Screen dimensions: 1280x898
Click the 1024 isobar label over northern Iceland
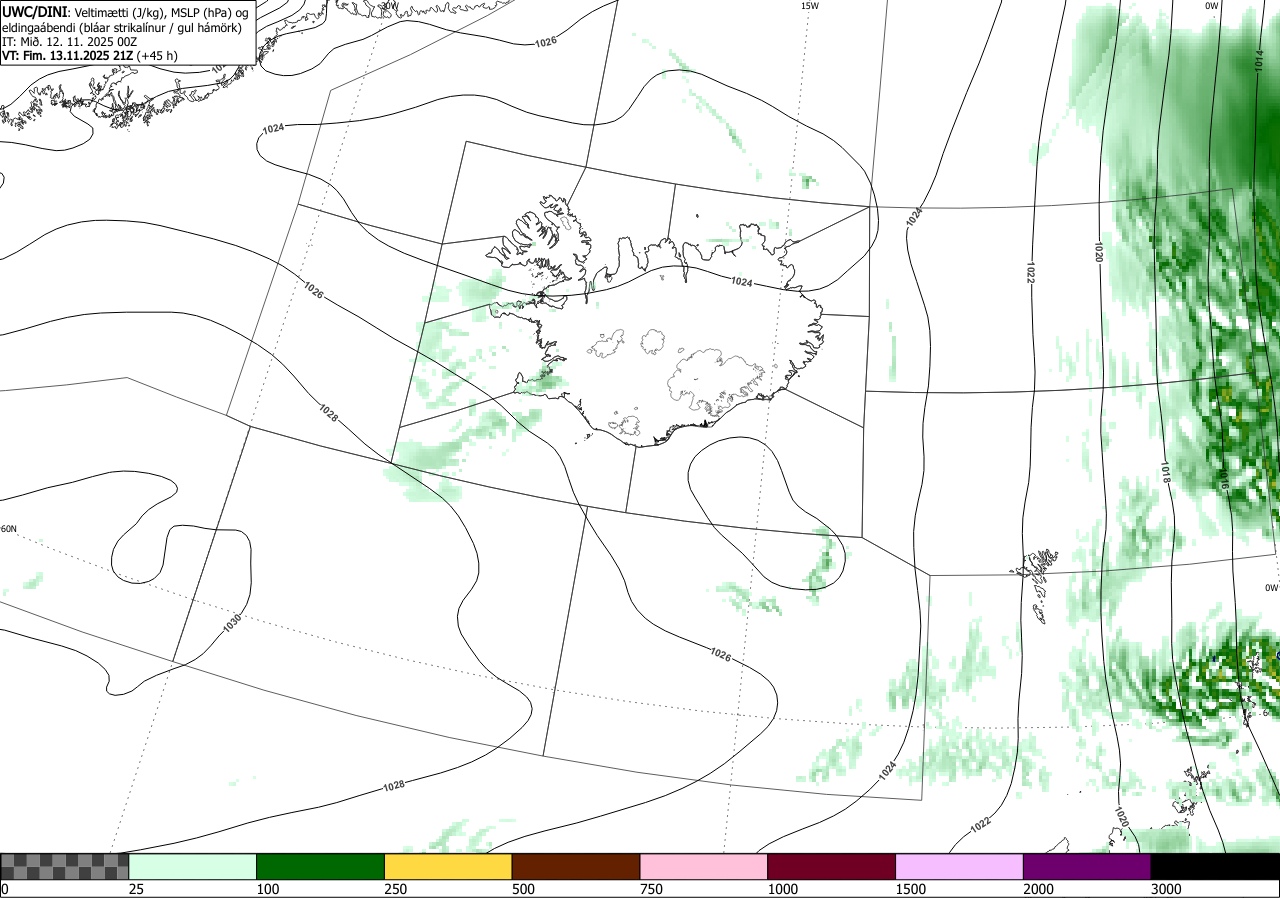click(x=741, y=282)
